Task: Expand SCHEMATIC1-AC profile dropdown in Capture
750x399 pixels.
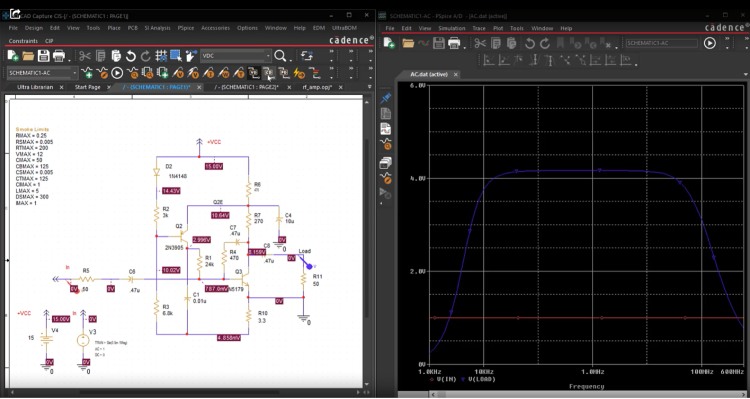Action: coord(75,73)
